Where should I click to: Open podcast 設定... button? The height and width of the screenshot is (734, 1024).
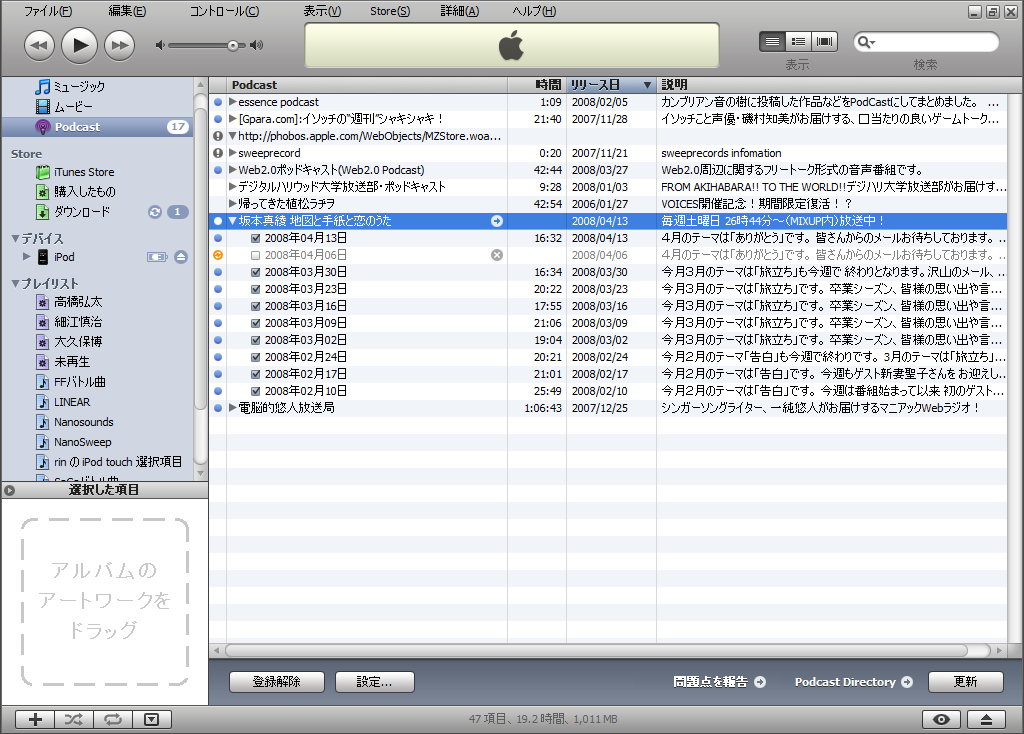374,682
